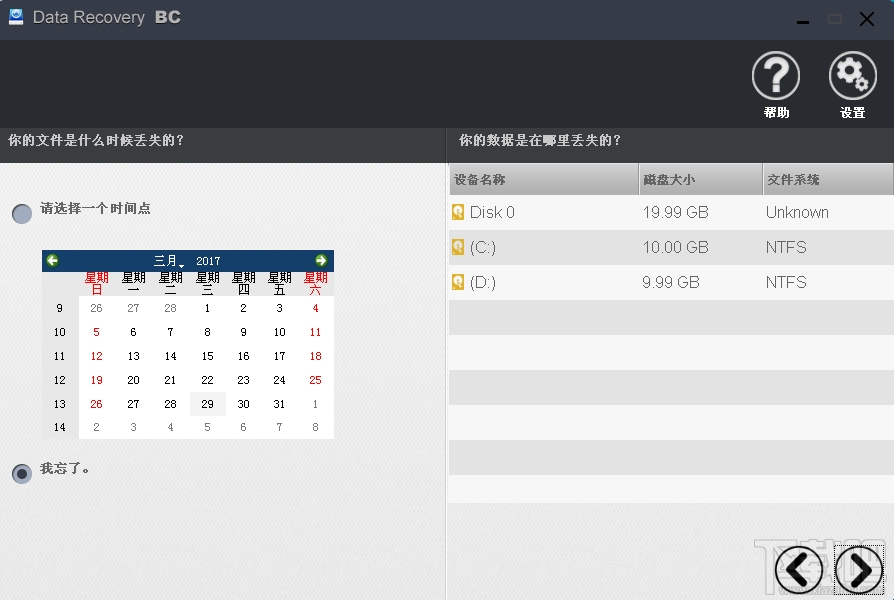Click the Data Recovery app logo icon

pyautogui.click(x=16, y=17)
